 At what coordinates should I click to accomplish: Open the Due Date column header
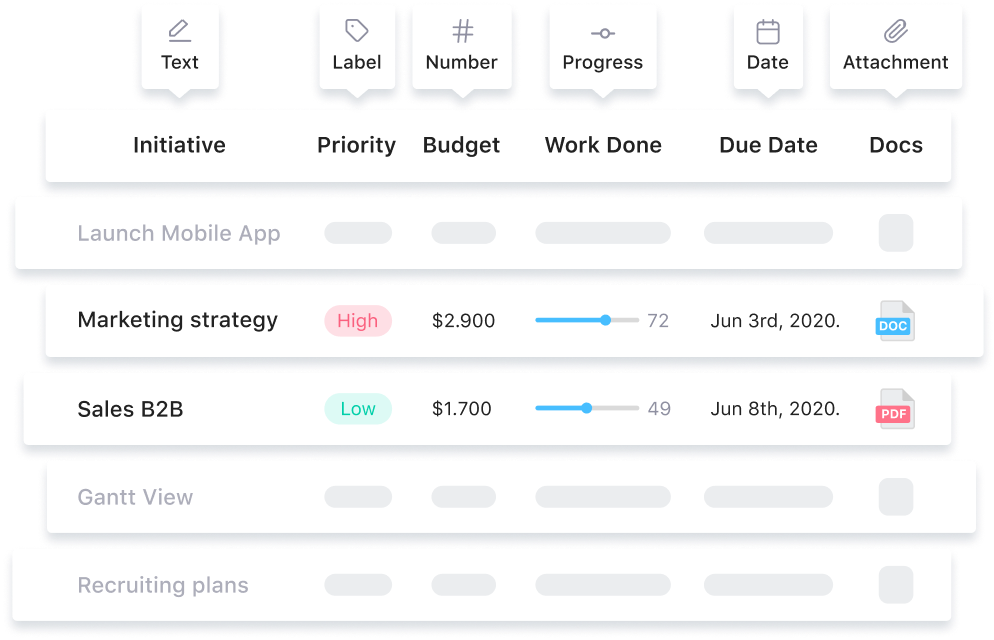tap(768, 145)
